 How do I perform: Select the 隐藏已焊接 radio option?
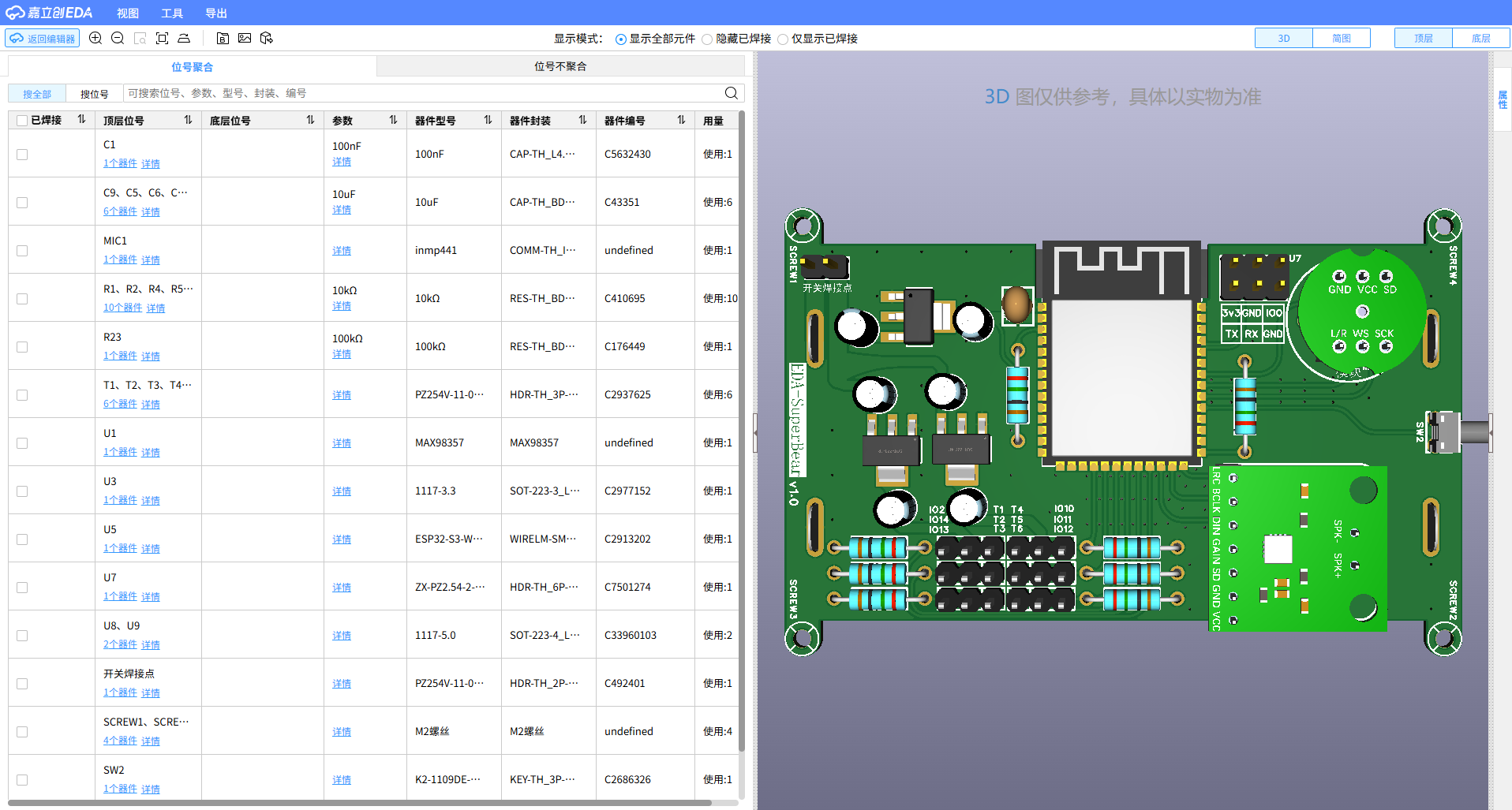(707, 39)
